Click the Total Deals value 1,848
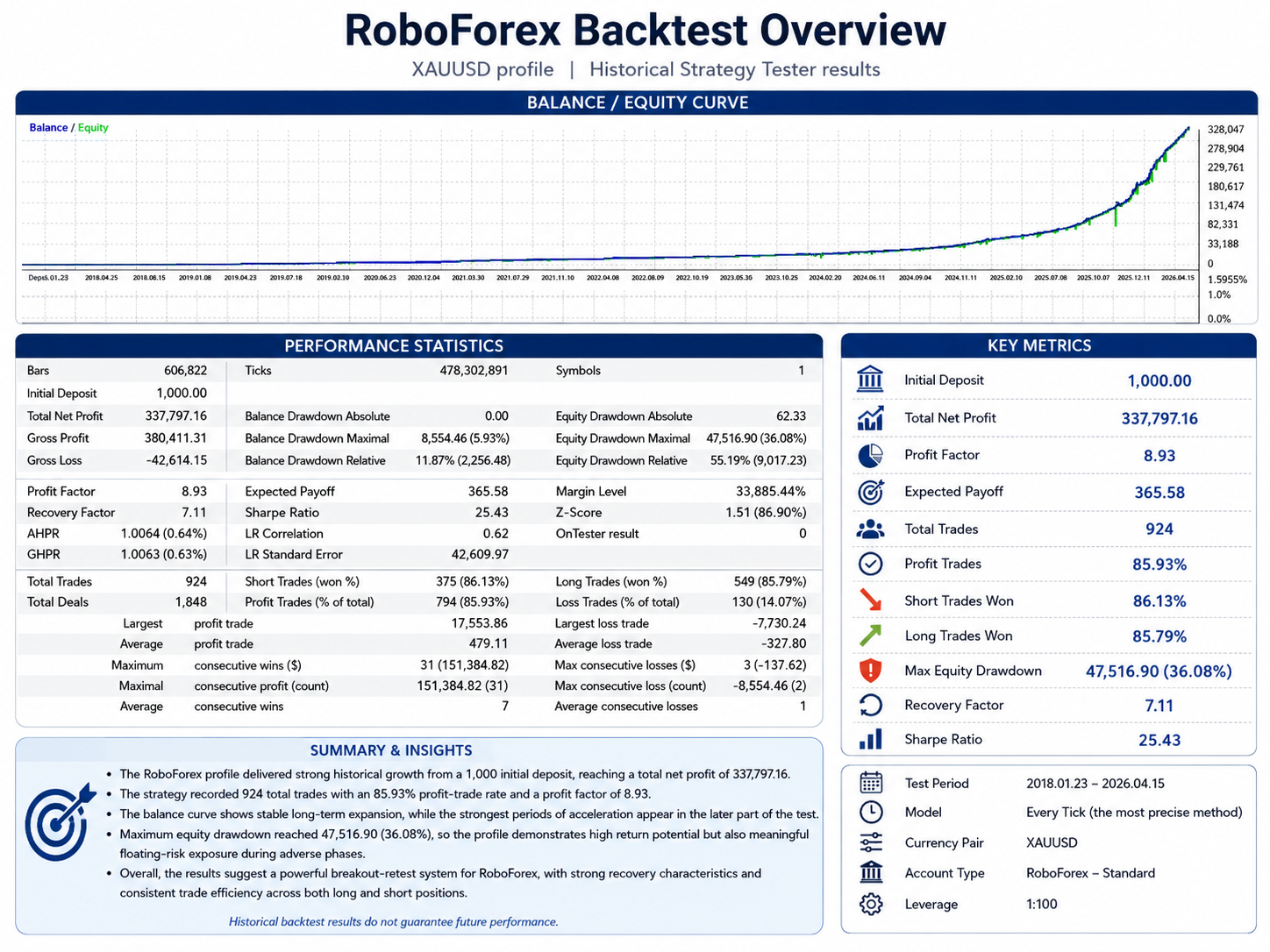This screenshot has width=1270, height=952. click(x=190, y=602)
